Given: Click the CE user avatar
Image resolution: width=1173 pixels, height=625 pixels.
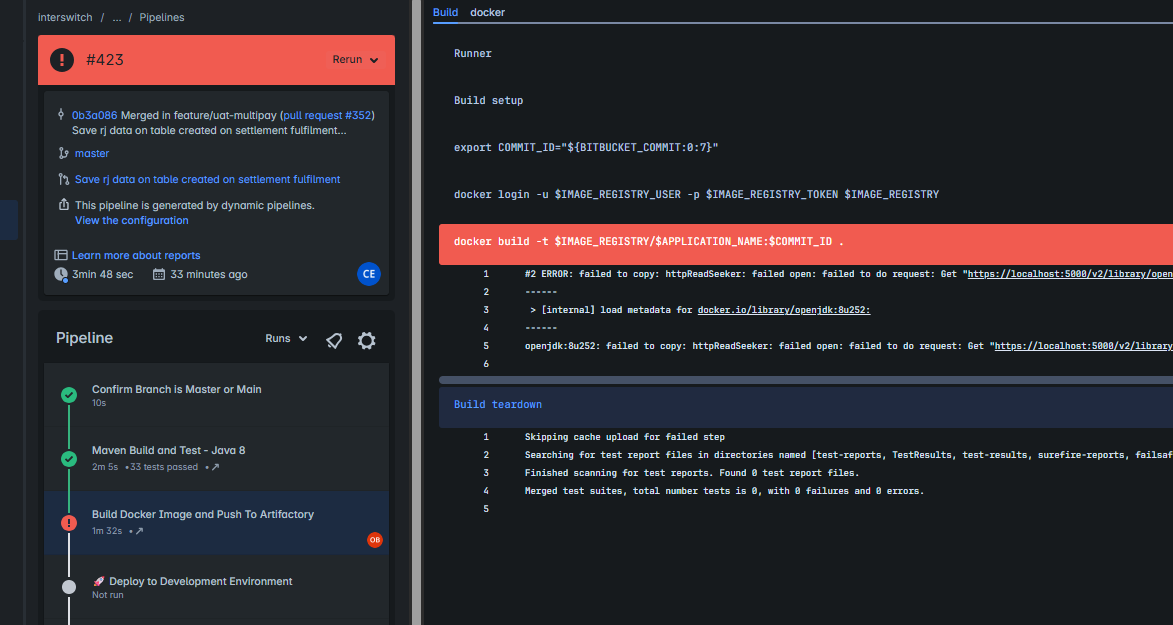Looking at the screenshot, I should [x=368, y=274].
